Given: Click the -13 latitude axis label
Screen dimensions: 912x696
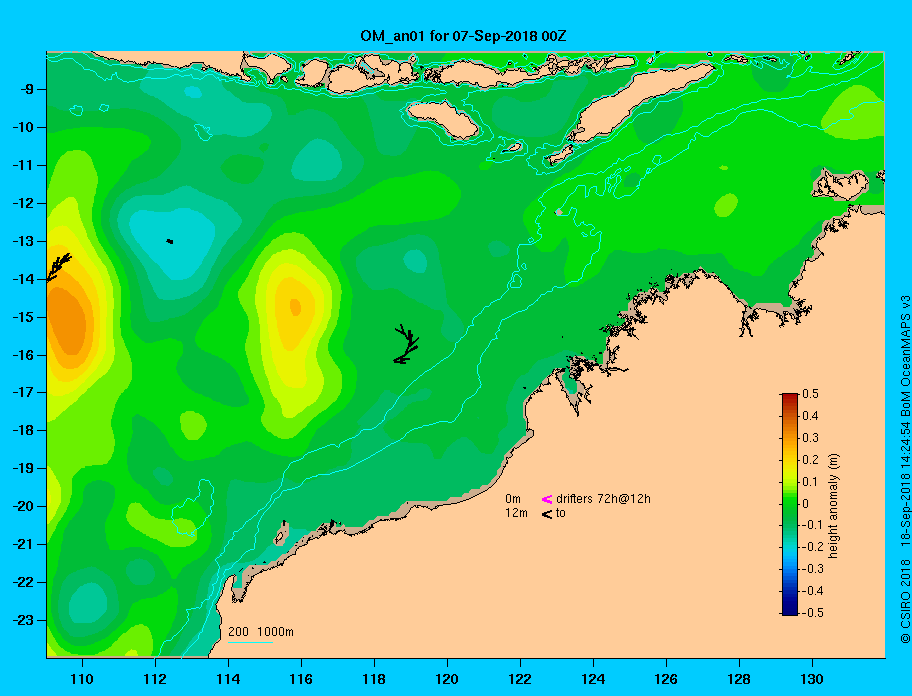Looking at the screenshot, I should [x=24, y=241].
